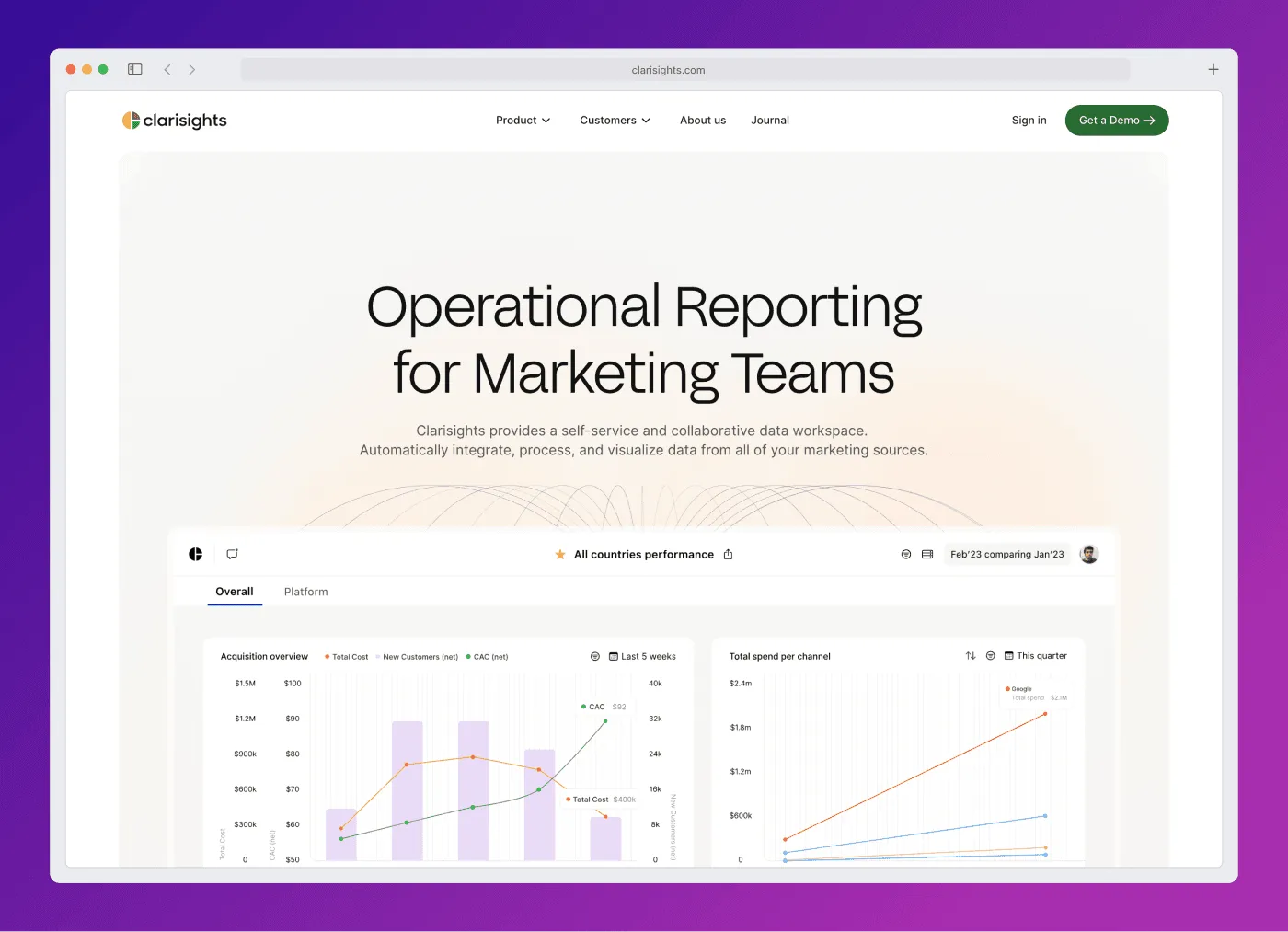Click the clarisights.com address bar
1288x932 pixels.
click(685, 70)
